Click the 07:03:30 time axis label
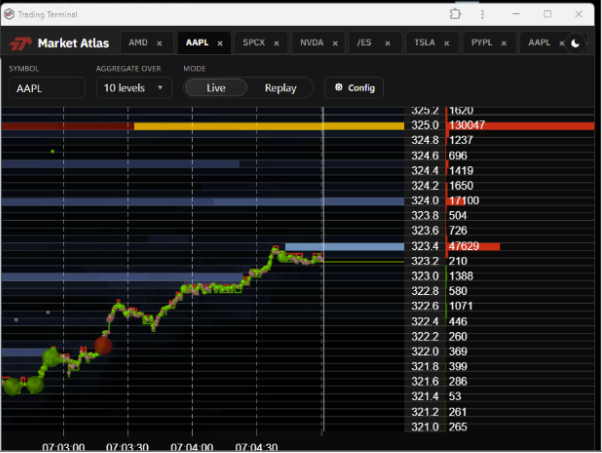 tap(127, 447)
